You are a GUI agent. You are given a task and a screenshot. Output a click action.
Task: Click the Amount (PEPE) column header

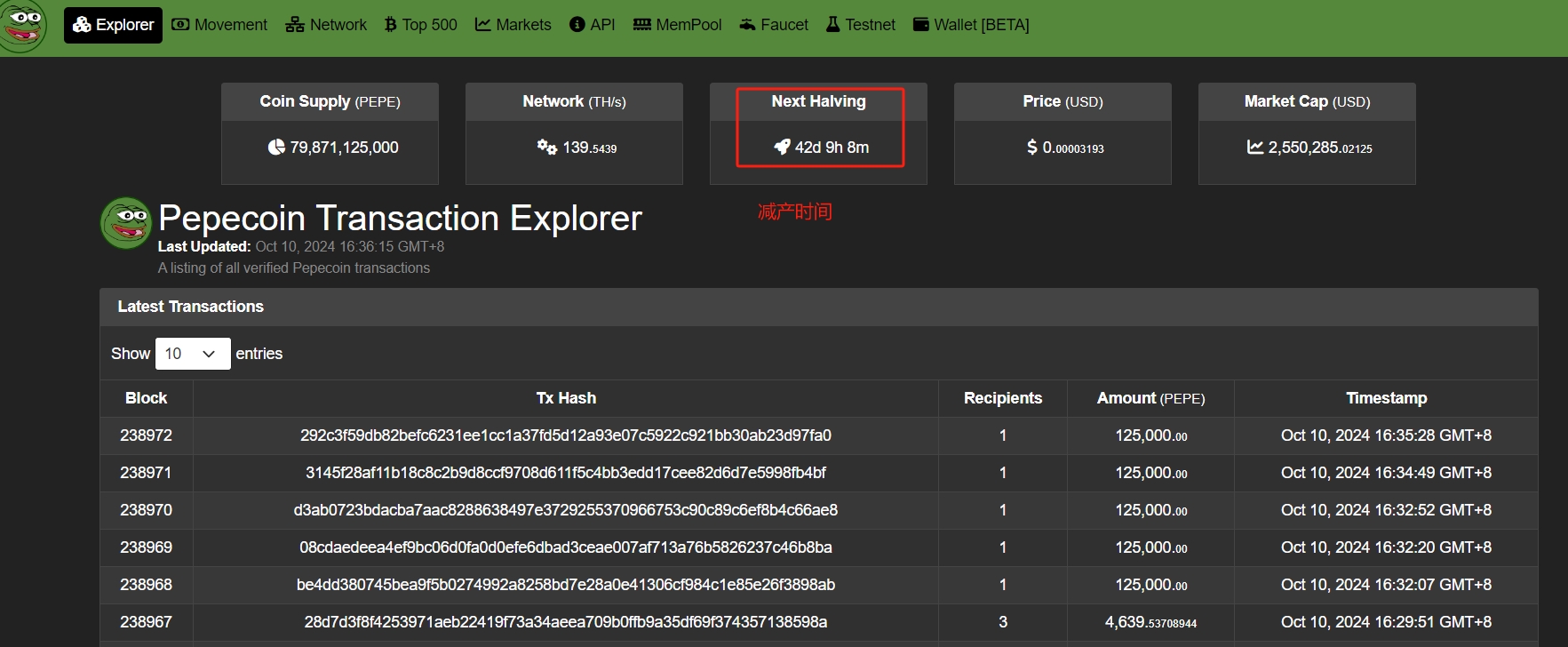click(x=1150, y=398)
